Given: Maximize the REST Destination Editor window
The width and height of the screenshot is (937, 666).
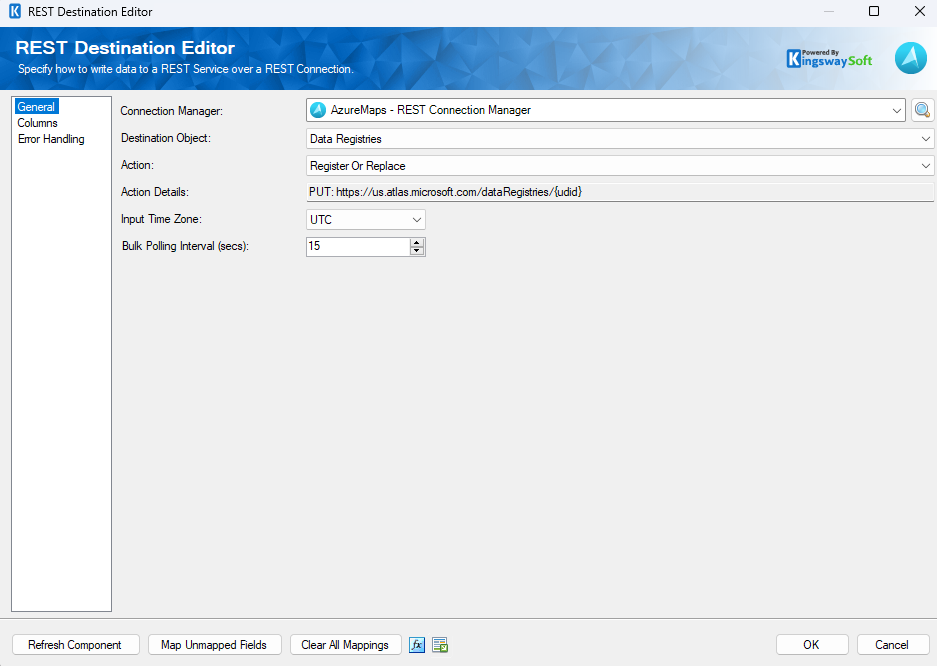Looking at the screenshot, I should point(874,11).
